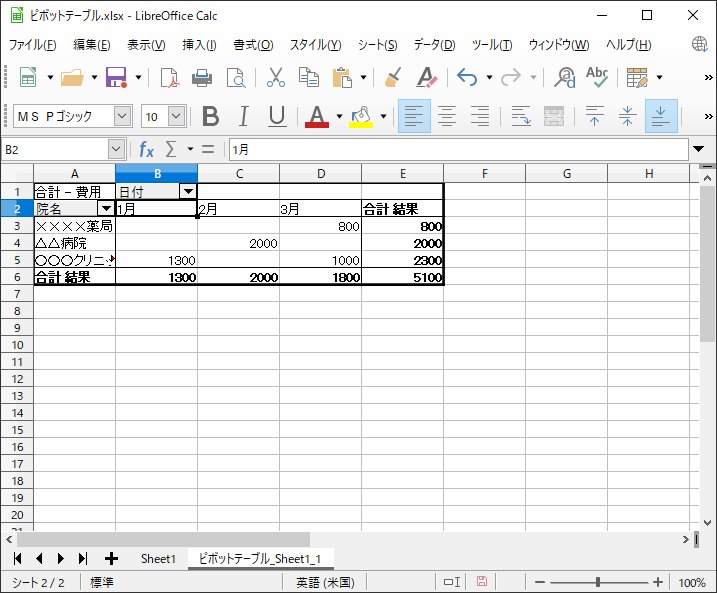
Task: Click the zoom out minus button
Action: point(540,582)
